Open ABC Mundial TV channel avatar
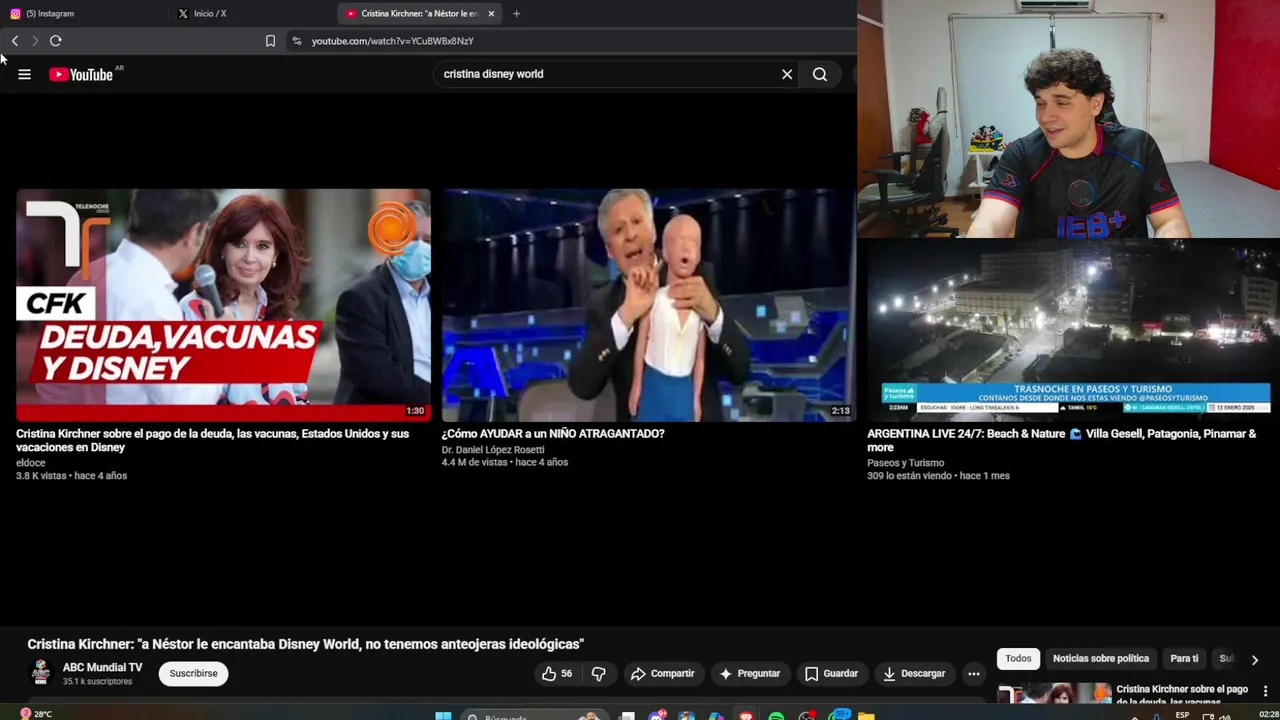The image size is (1280, 720). (41, 673)
